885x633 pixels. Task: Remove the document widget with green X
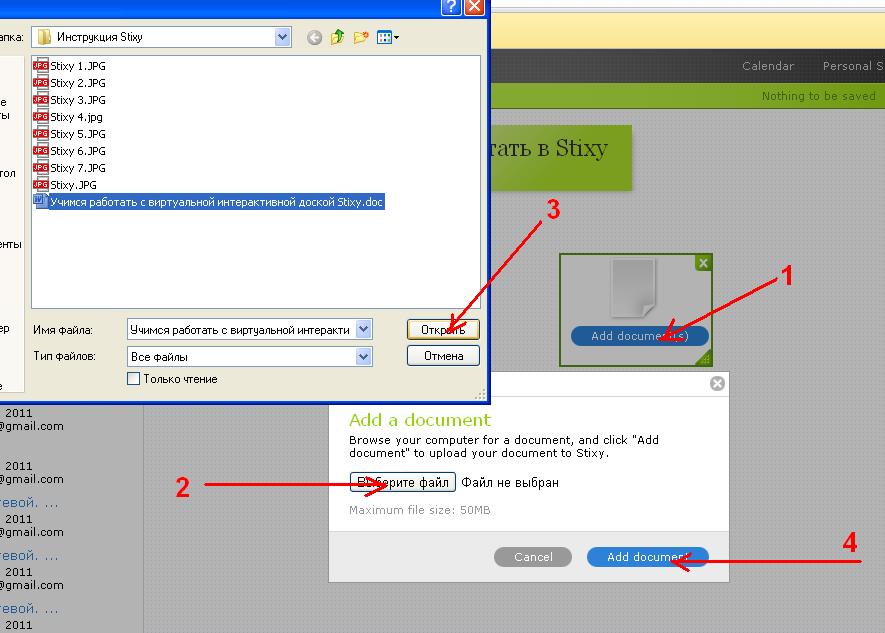click(x=703, y=263)
